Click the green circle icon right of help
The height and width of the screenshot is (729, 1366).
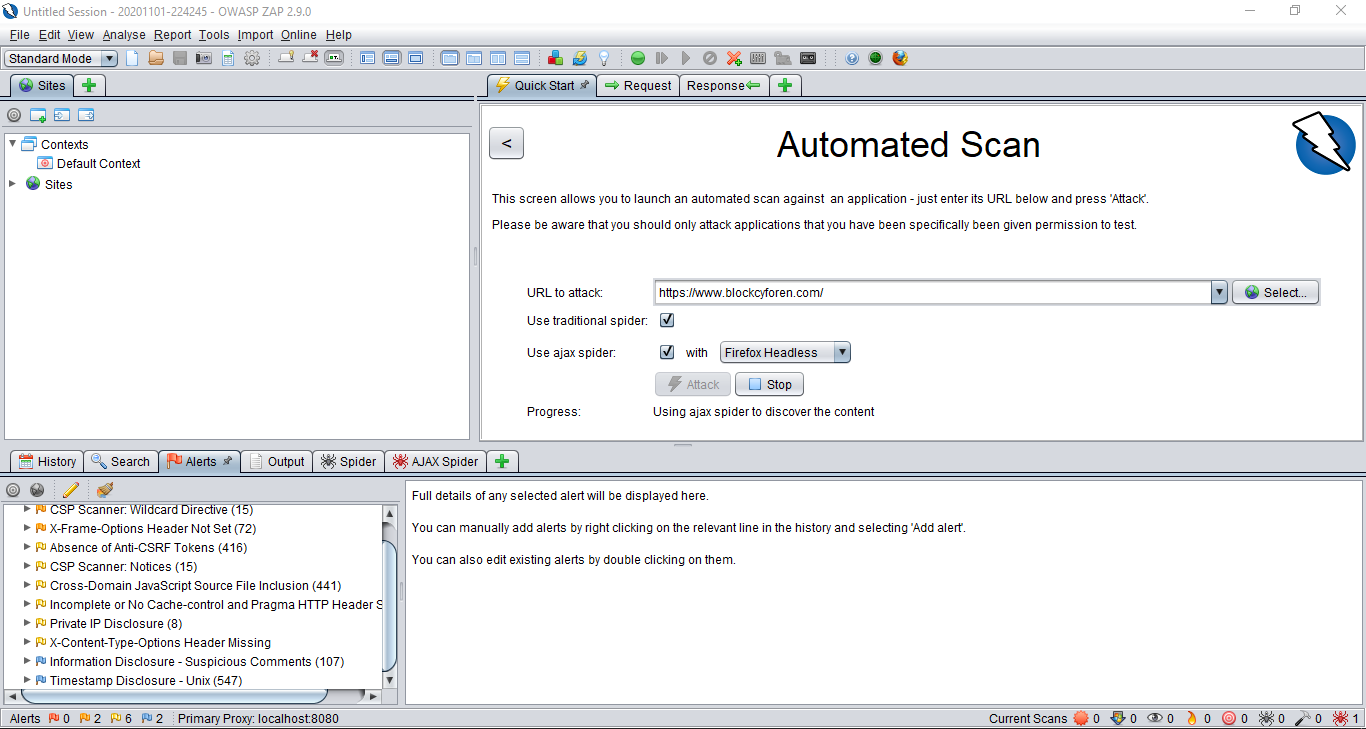click(876, 58)
